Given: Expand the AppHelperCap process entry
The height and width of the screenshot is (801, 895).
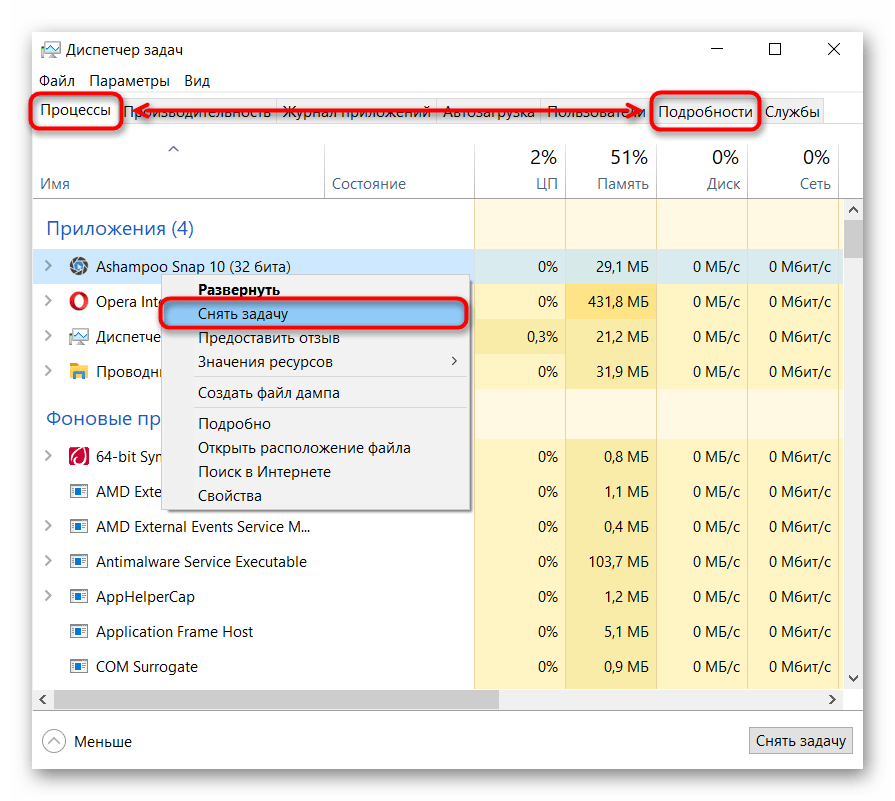Looking at the screenshot, I should 48,596.
